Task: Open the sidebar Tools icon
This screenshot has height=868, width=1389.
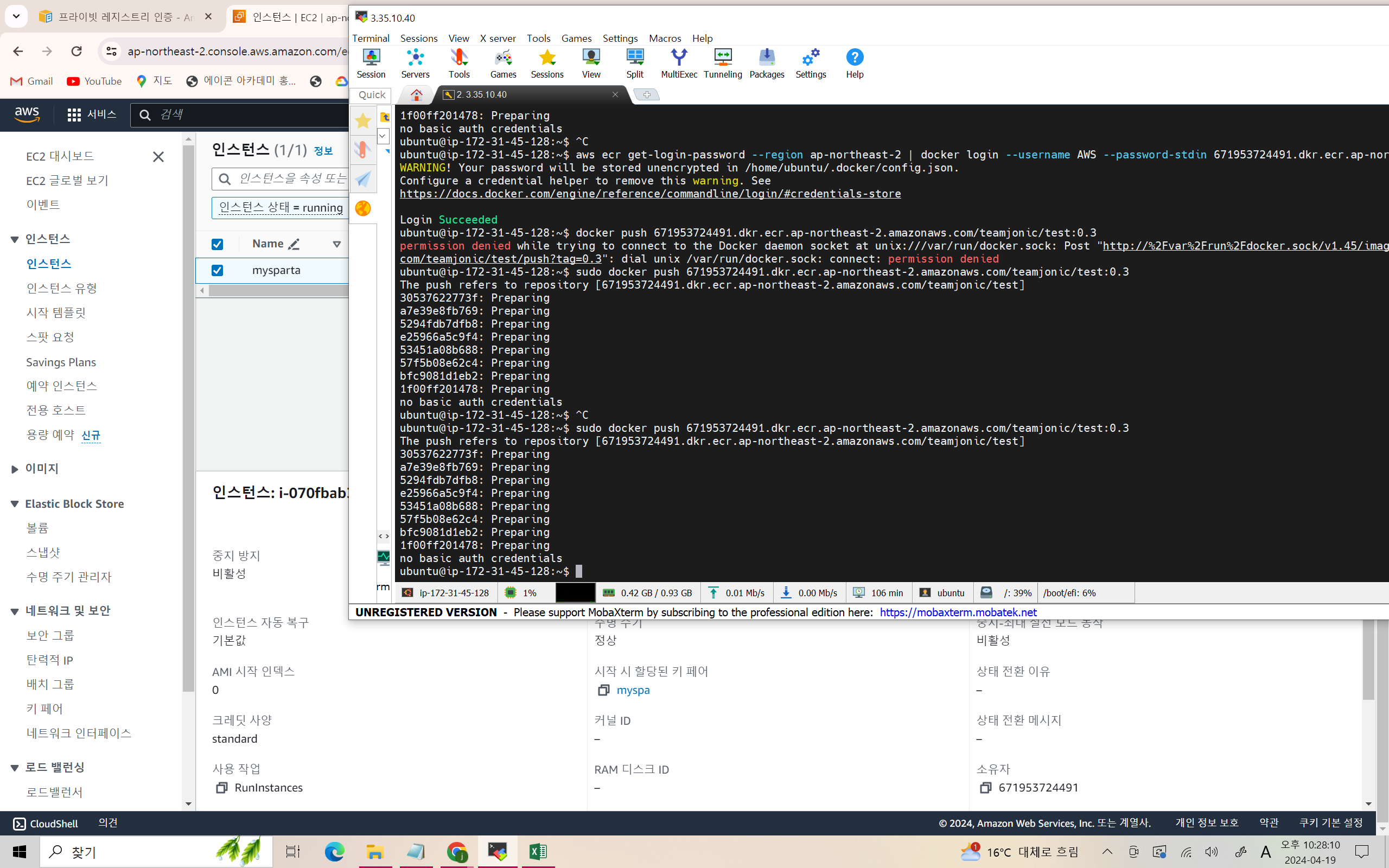Action: tap(363, 150)
